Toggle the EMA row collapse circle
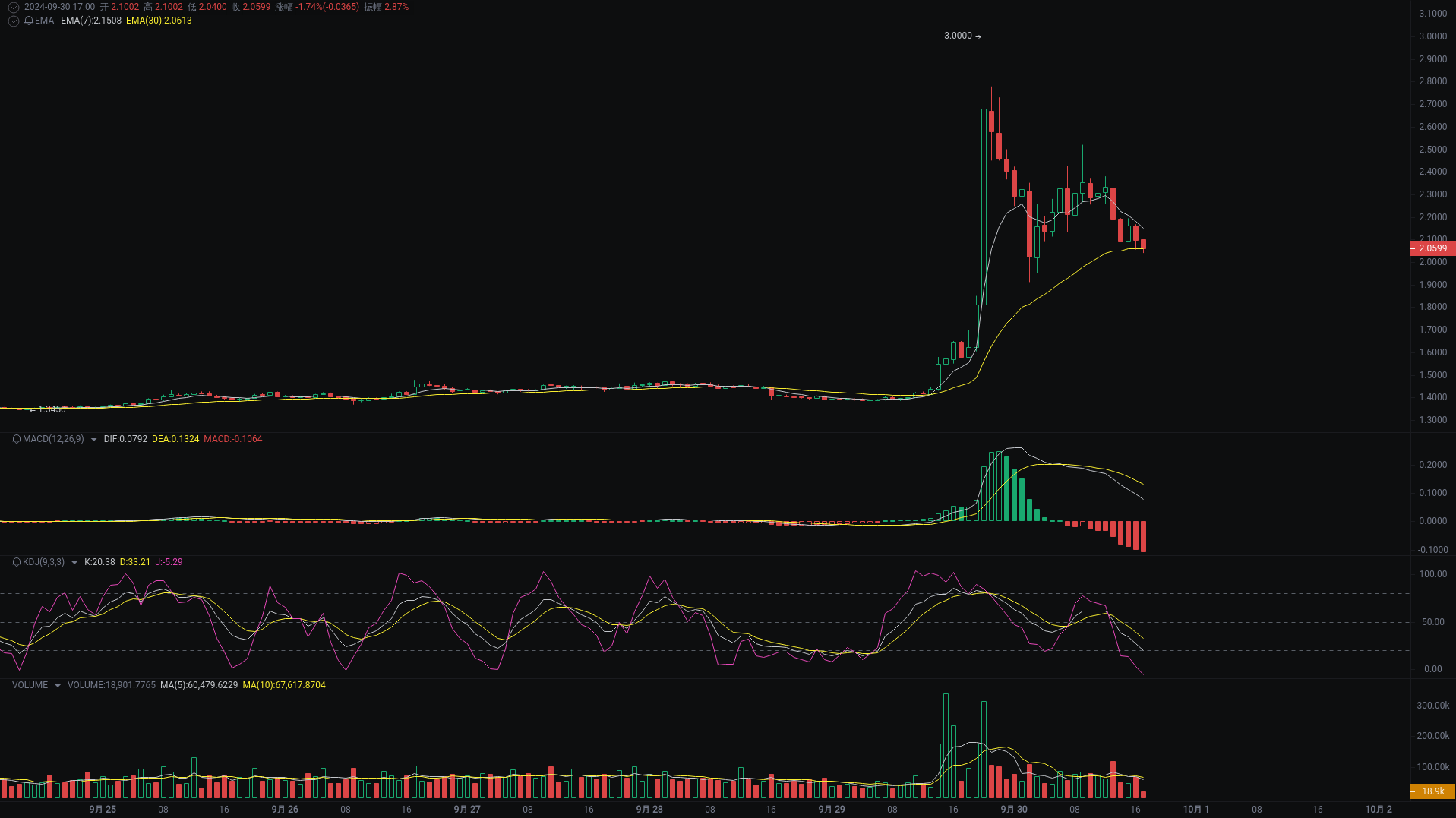 point(13,21)
